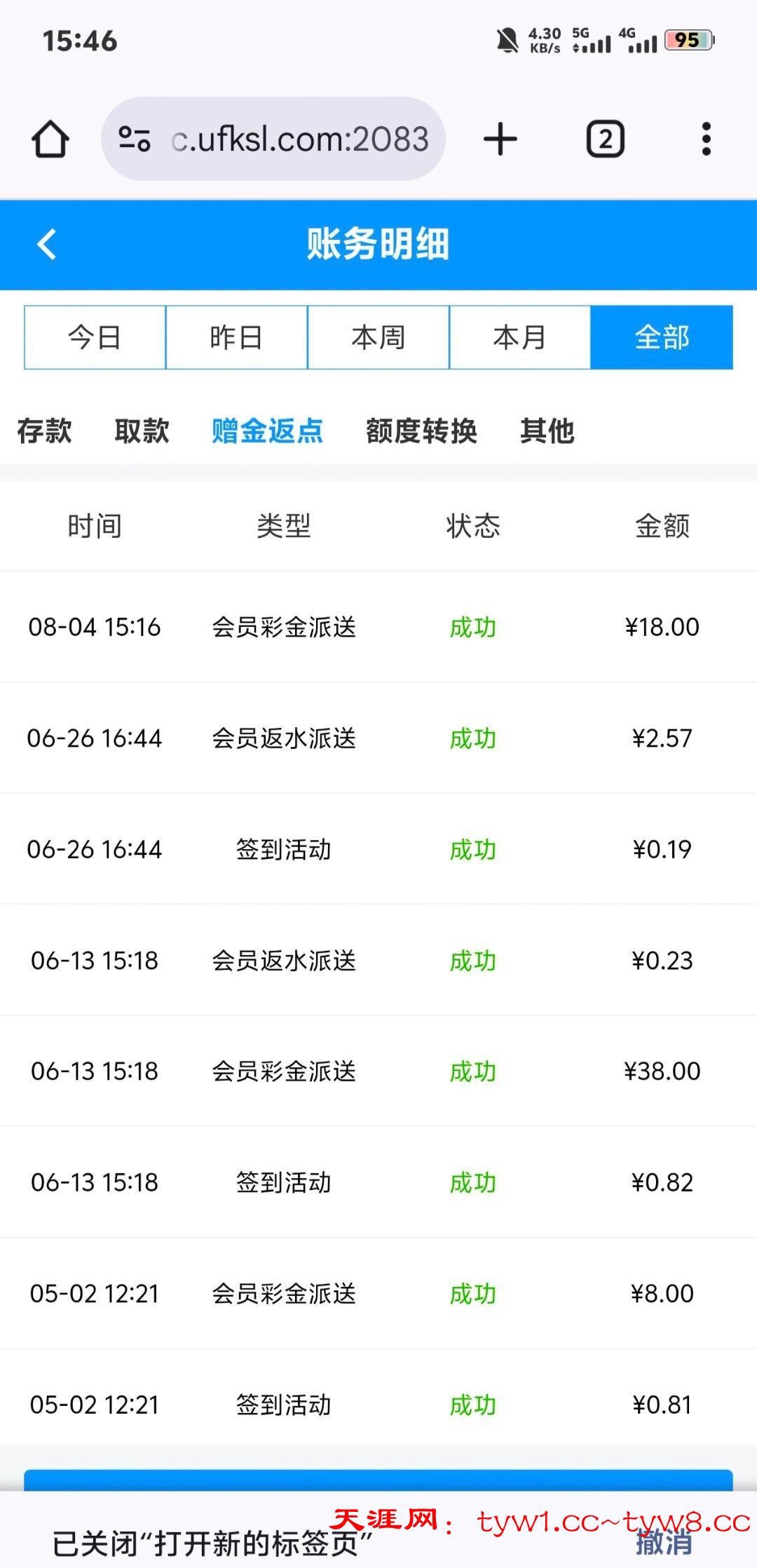Tap the browser home icon
Image resolution: width=757 pixels, height=1568 pixels.
point(50,139)
